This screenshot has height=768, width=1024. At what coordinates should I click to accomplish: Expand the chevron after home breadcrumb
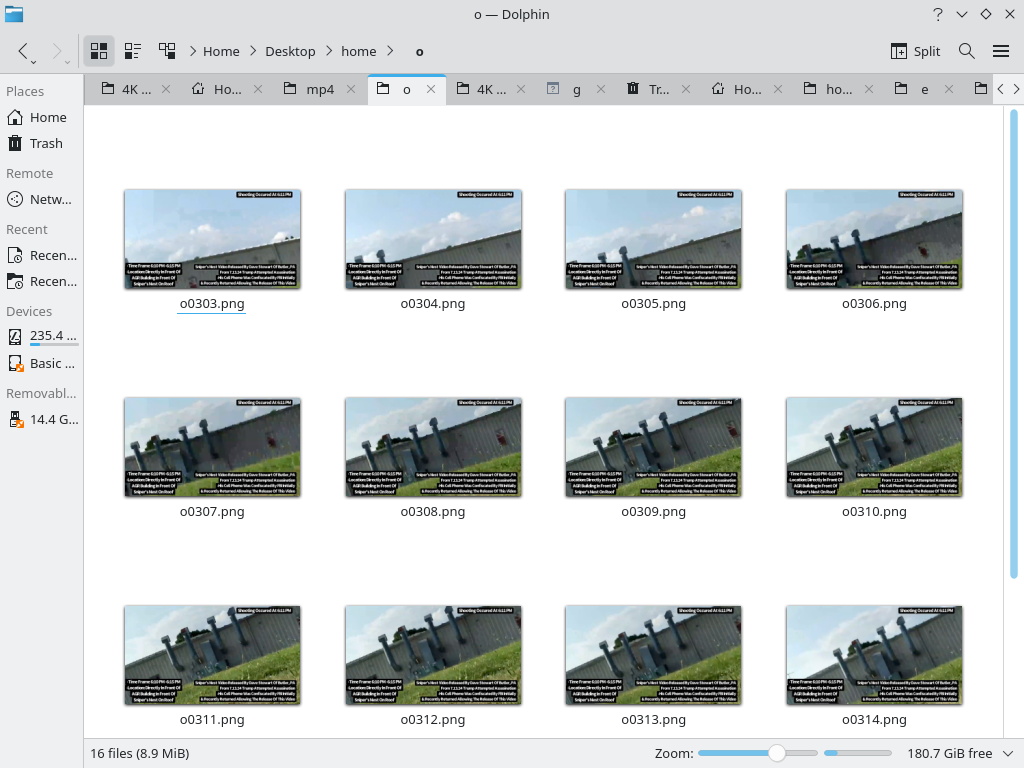(x=390, y=51)
